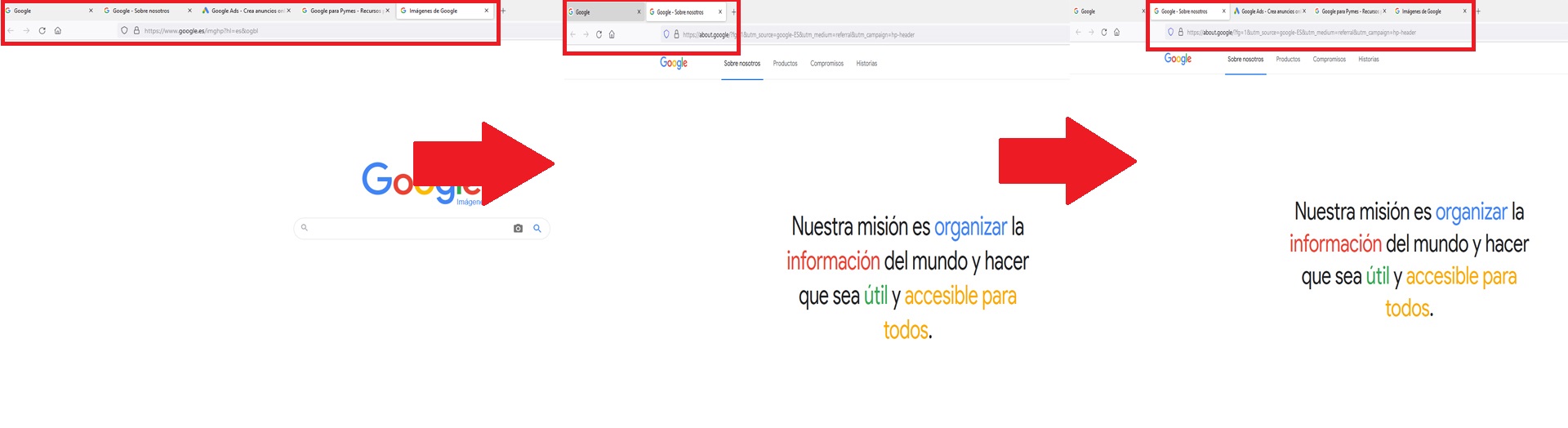
Task: Go back in the right screenshot browser
Action: pos(1078,33)
